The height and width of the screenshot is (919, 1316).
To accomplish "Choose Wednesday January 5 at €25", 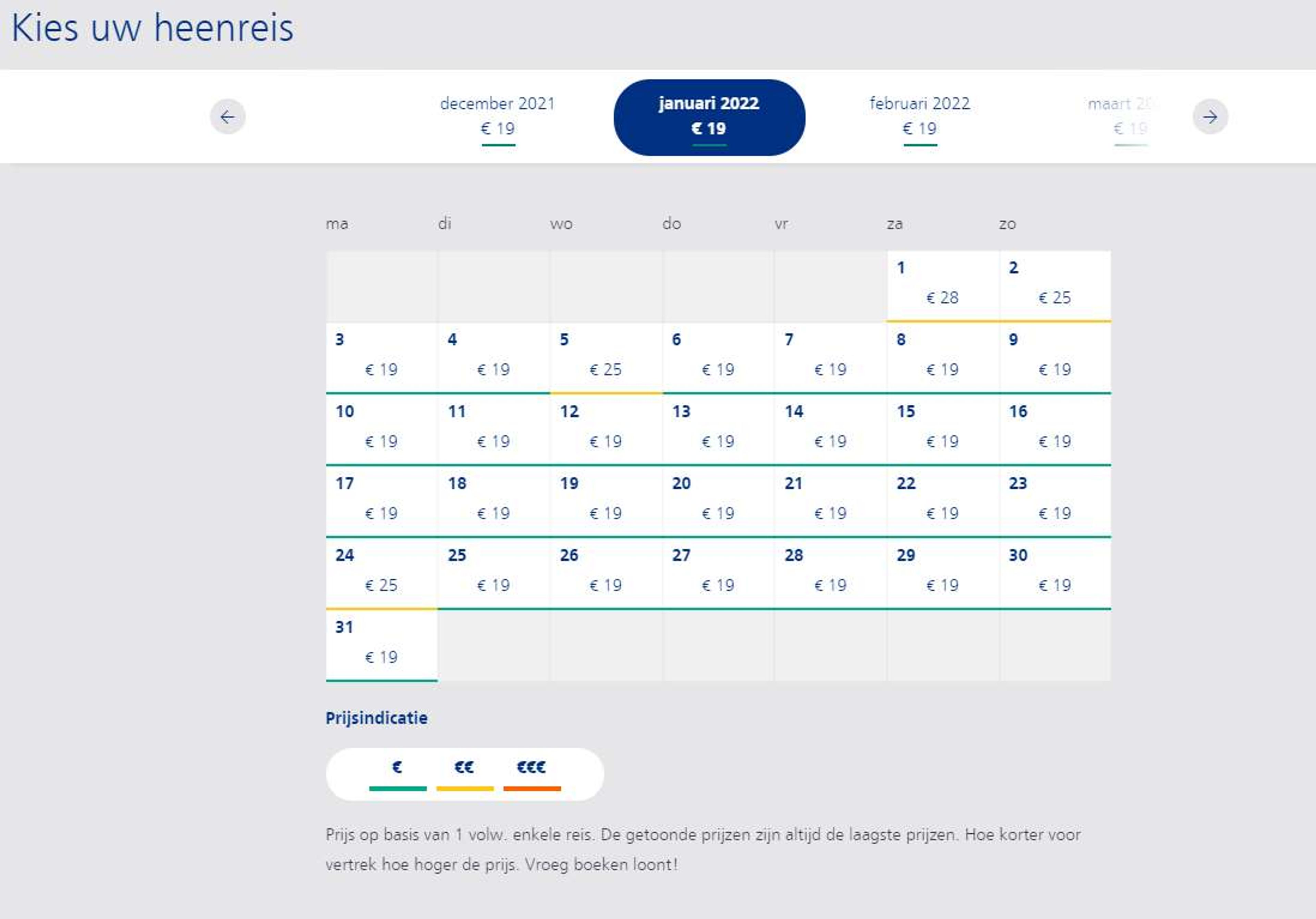I will click(x=606, y=359).
